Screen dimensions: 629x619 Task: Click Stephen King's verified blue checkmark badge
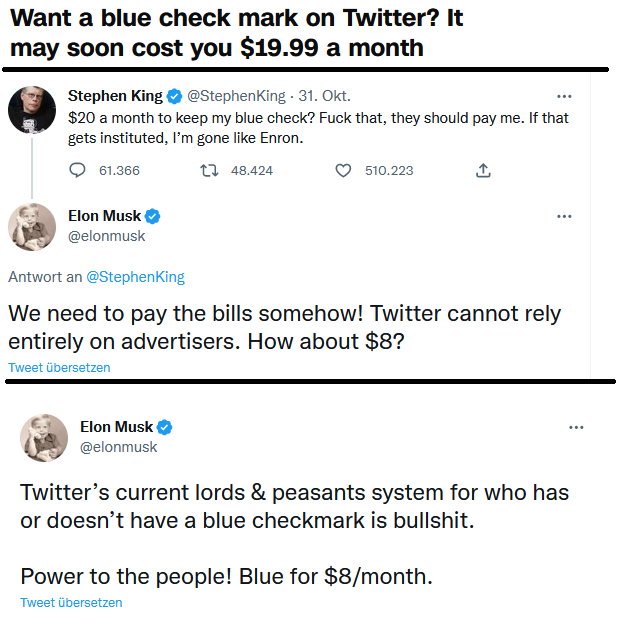174,96
